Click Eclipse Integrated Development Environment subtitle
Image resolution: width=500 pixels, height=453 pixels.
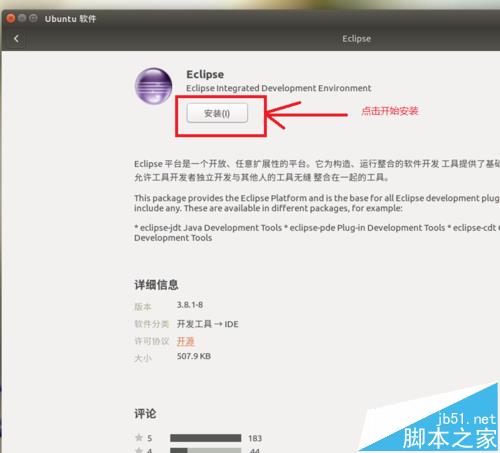[x=278, y=88]
